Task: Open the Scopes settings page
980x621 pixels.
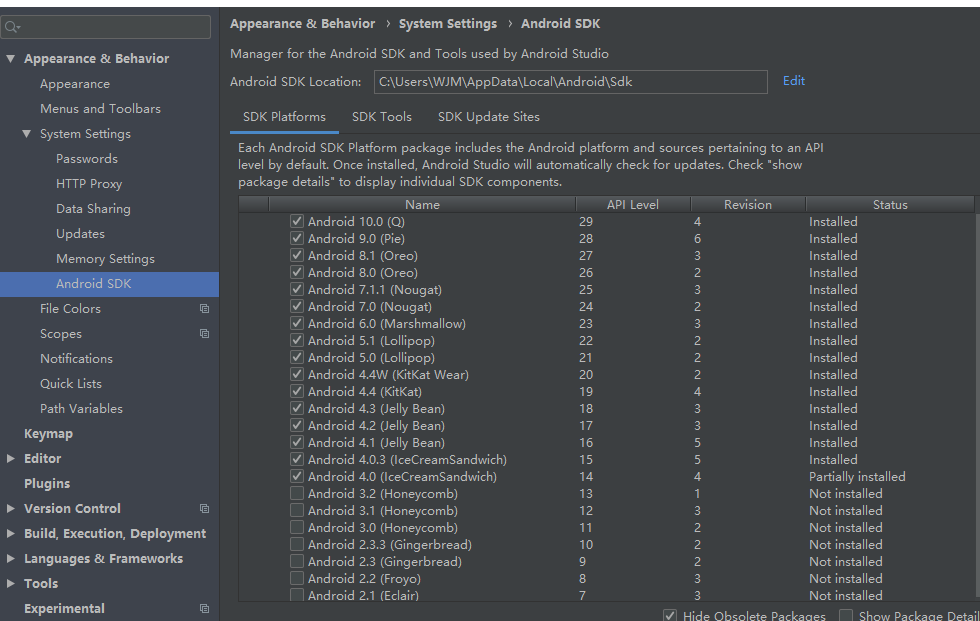Action: point(61,334)
